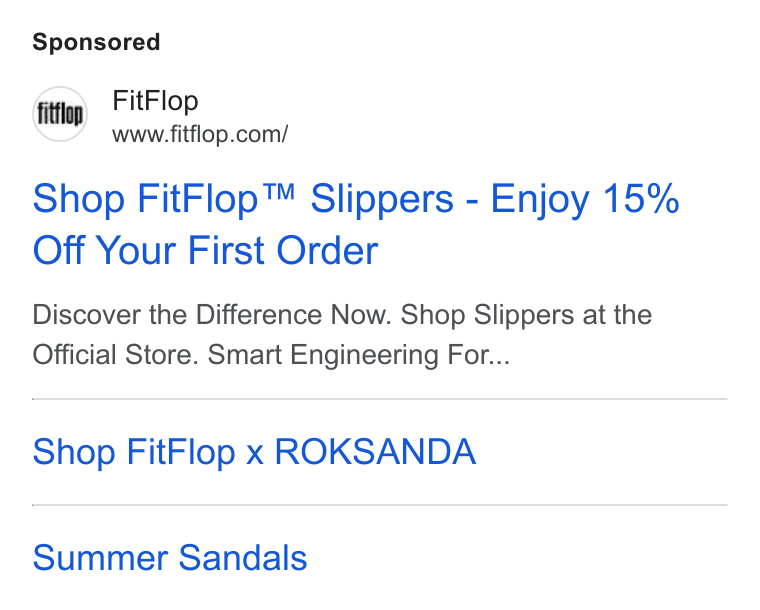The height and width of the screenshot is (610, 760).
Task: Click the word Slippers in the blue headline
Action: pyautogui.click(x=382, y=199)
